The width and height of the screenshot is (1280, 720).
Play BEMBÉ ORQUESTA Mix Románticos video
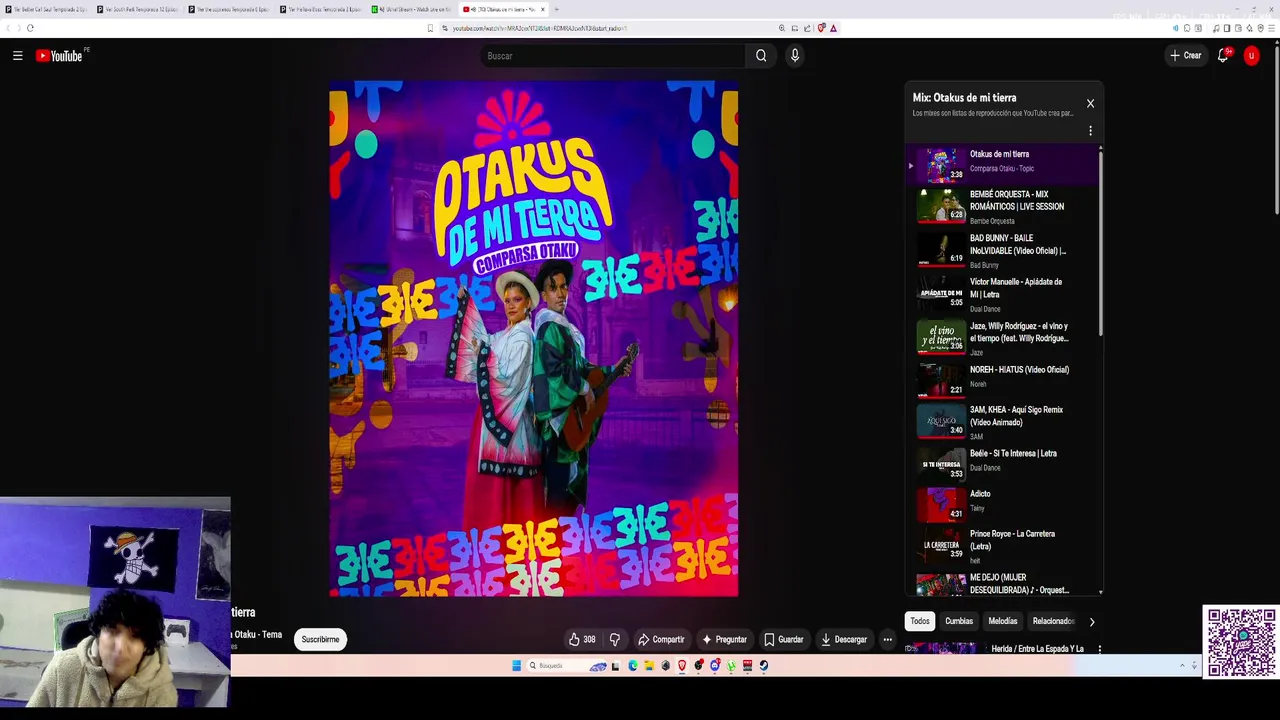pos(1004,206)
